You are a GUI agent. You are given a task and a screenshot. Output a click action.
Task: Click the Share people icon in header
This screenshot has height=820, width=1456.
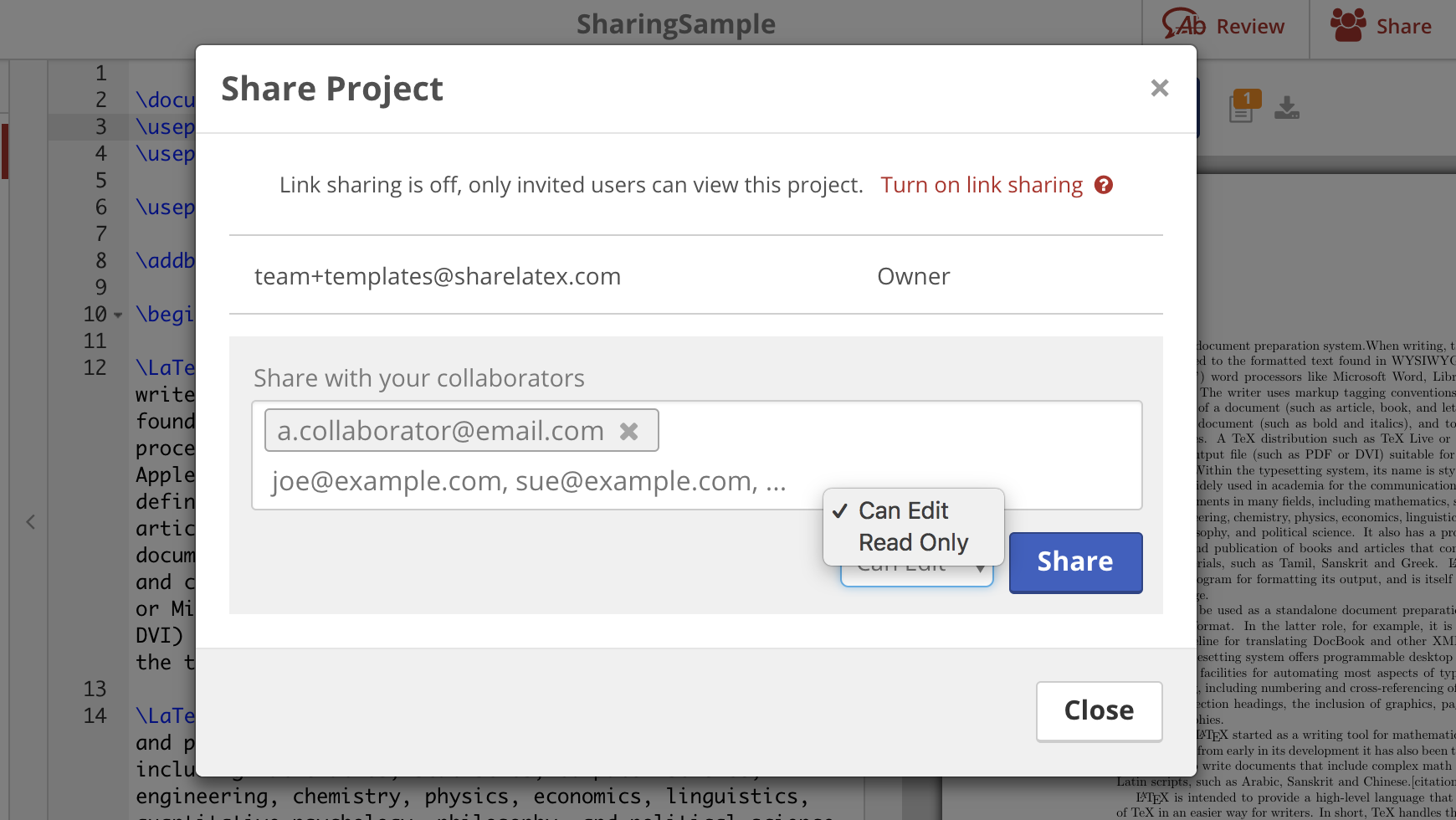coord(1348,25)
